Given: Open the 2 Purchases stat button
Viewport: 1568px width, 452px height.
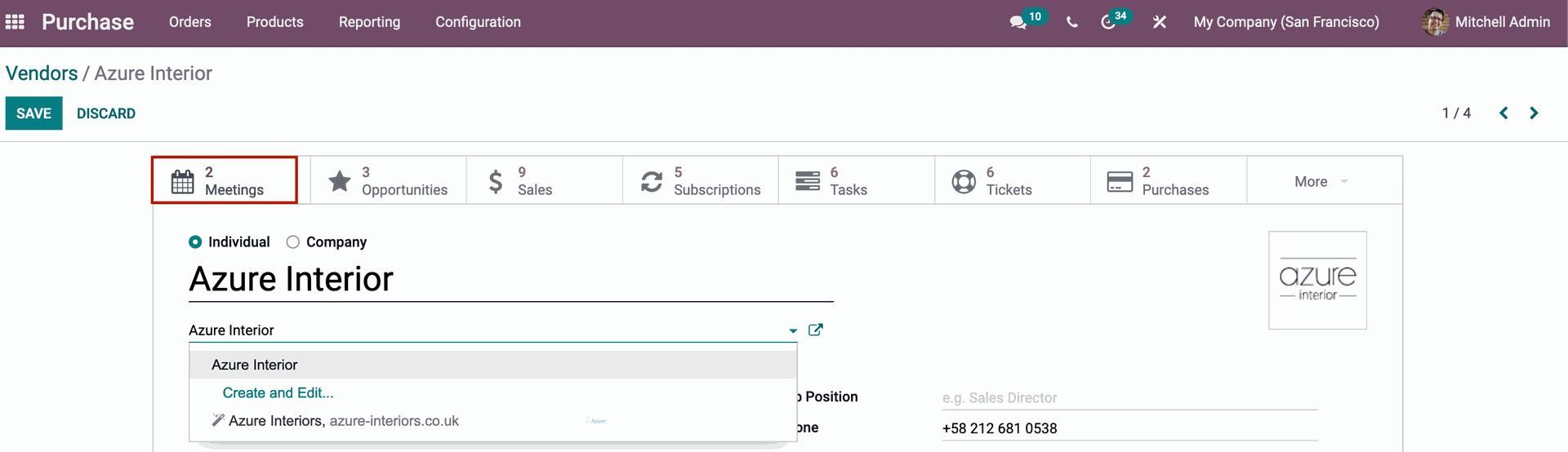Looking at the screenshot, I should [1169, 181].
